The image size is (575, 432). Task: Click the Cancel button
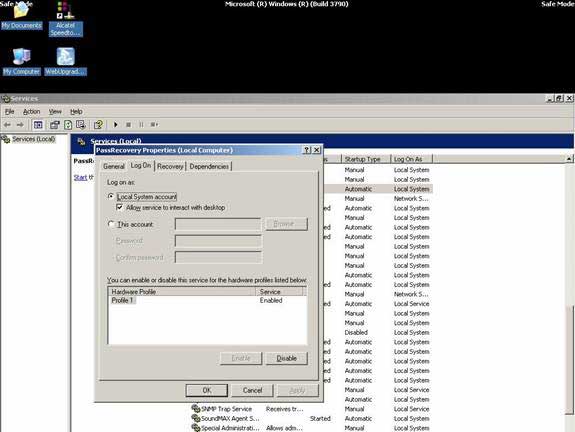[252, 390]
